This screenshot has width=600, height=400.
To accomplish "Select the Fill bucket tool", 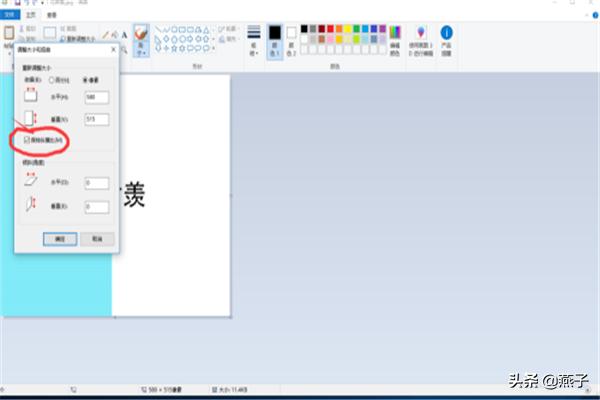I will [x=115, y=35].
